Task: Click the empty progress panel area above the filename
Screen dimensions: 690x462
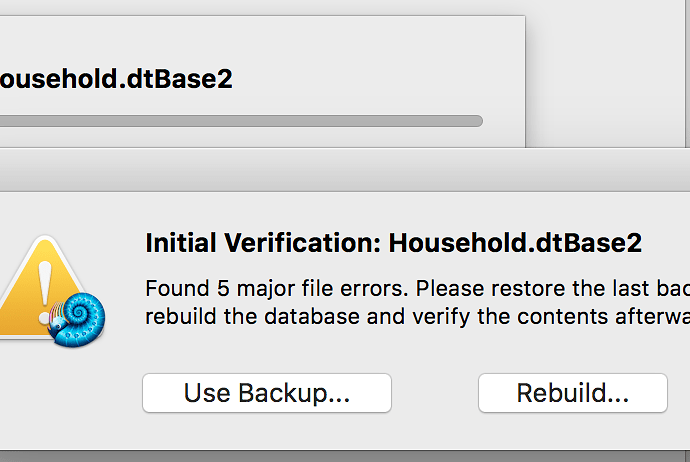Action: (262, 40)
